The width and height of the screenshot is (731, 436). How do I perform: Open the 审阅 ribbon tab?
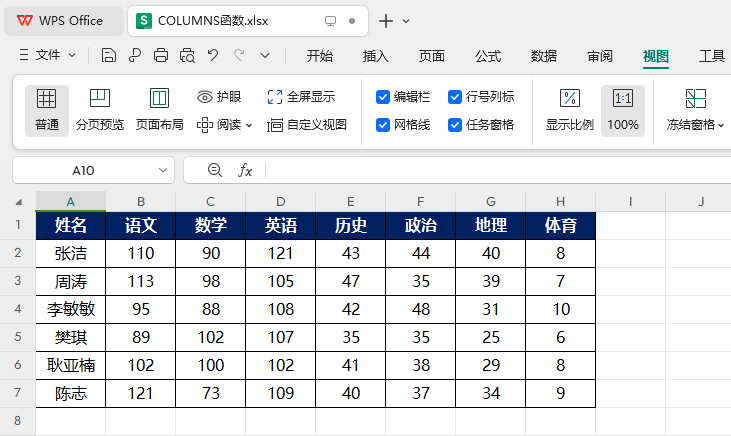(x=600, y=56)
